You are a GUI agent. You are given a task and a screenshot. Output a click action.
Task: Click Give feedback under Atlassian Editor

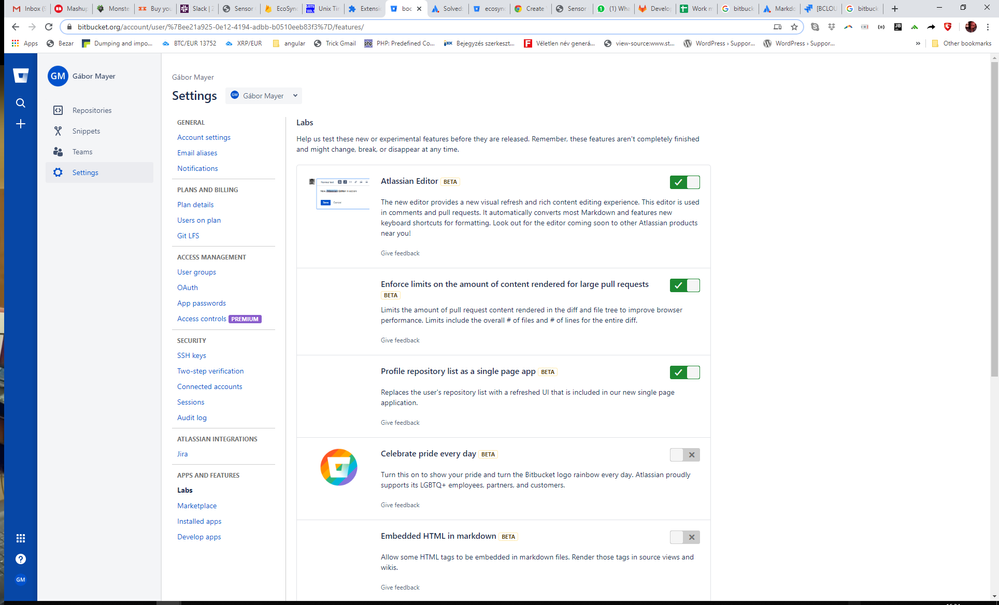[400, 253]
